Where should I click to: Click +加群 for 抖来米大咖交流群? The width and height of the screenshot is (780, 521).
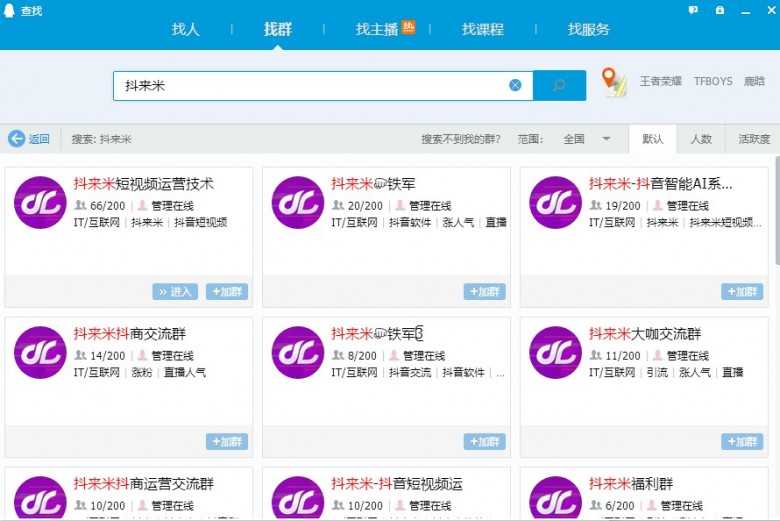point(742,441)
